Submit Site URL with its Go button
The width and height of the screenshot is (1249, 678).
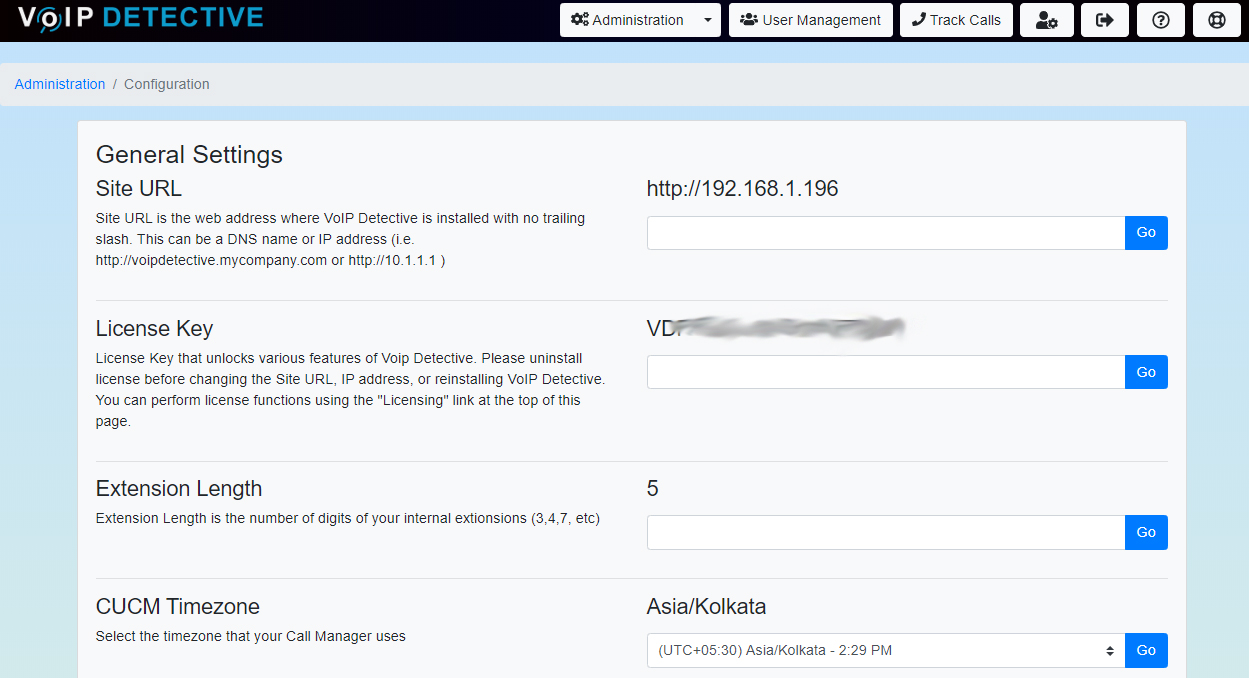pyautogui.click(x=1146, y=233)
